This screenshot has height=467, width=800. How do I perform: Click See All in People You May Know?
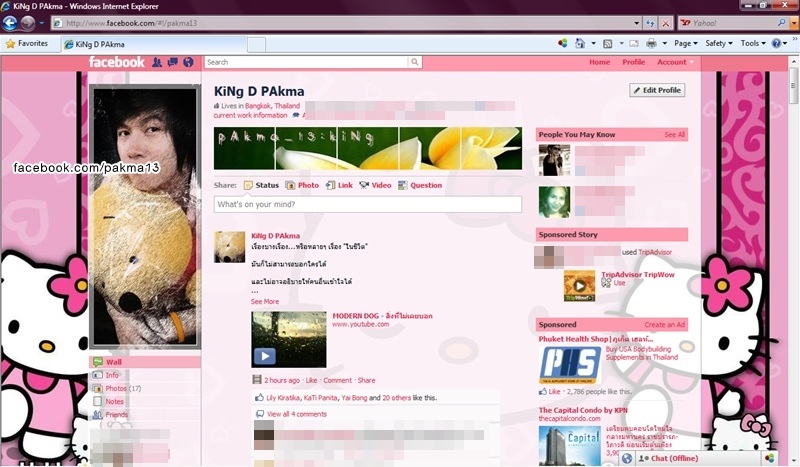coord(674,135)
